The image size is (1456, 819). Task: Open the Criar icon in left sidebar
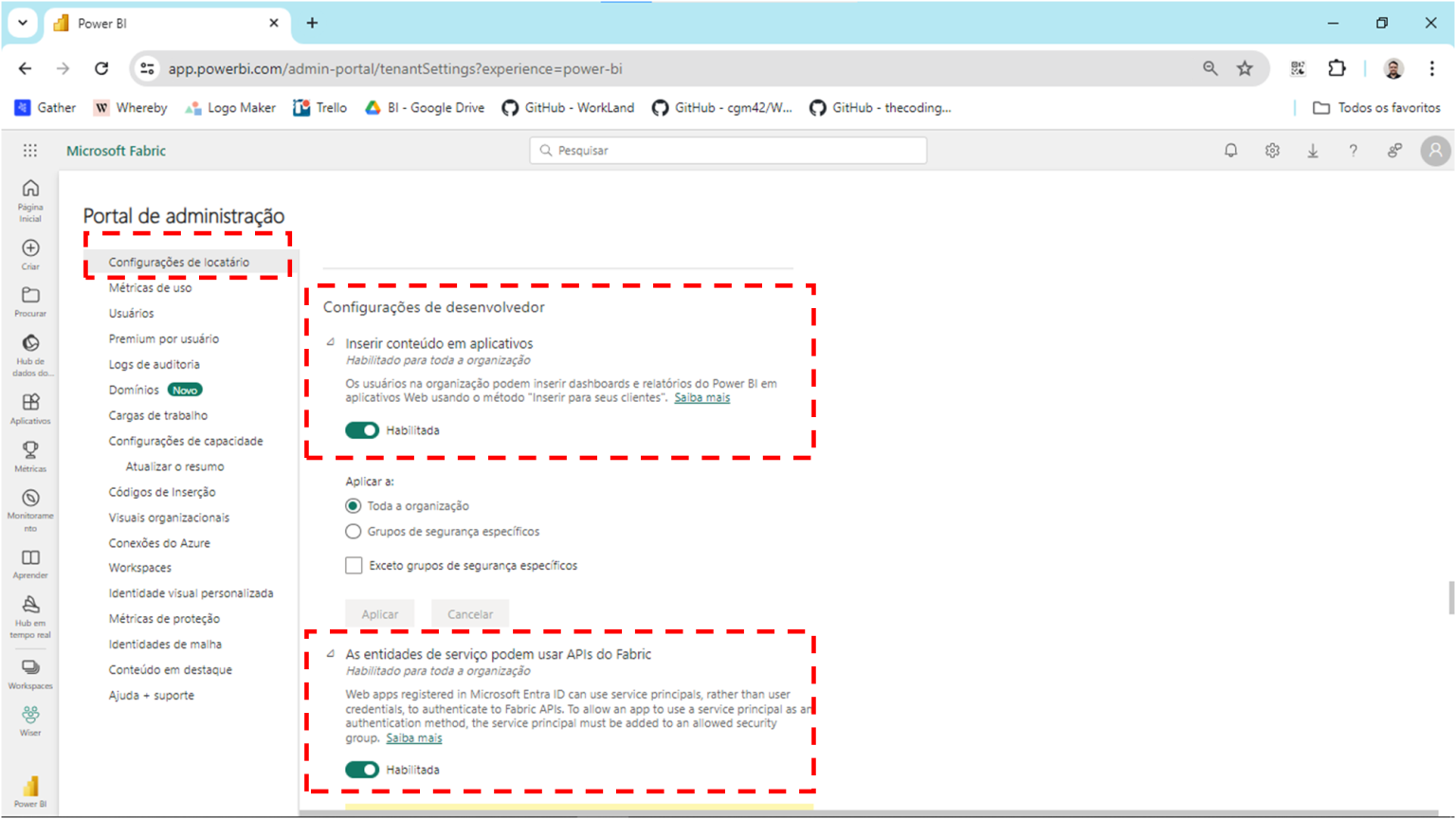[30, 248]
